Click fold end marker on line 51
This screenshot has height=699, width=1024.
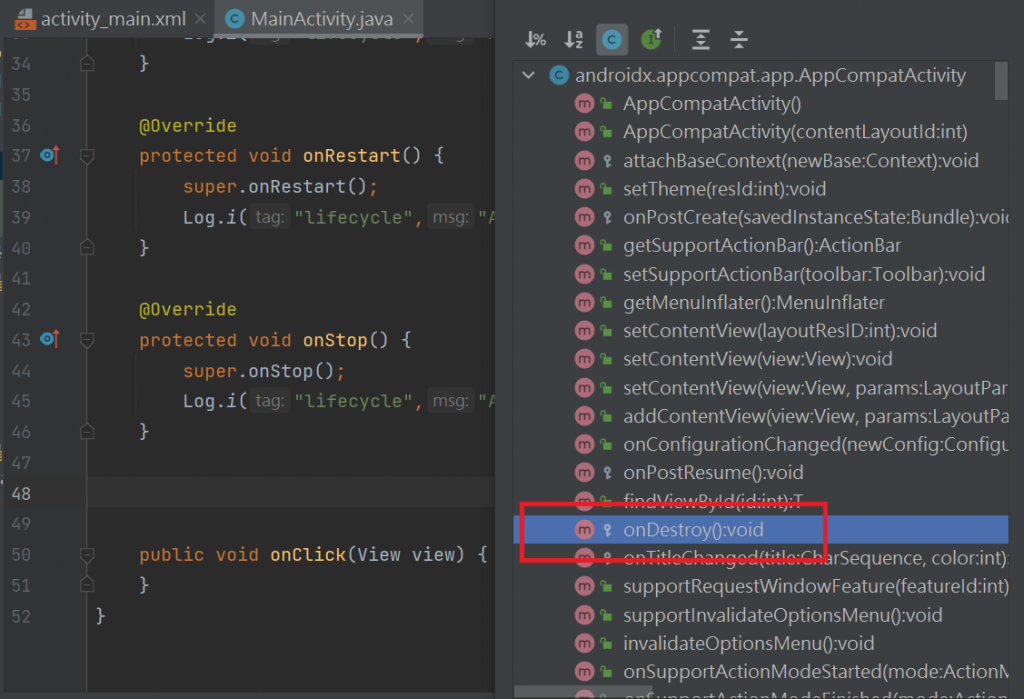pos(87,585)
